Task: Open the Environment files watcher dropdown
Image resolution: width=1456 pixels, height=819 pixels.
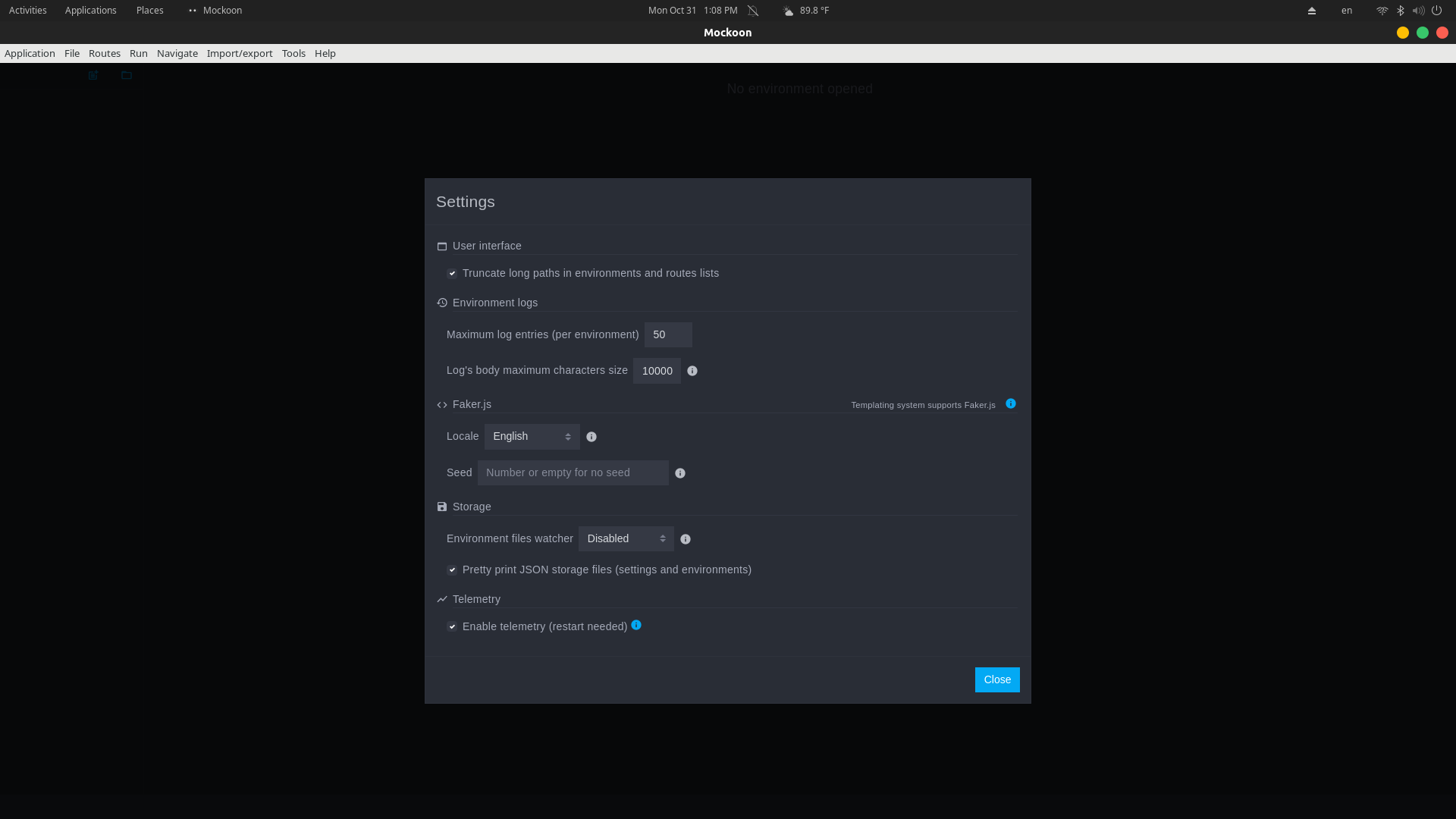Action: click(625, 538)
